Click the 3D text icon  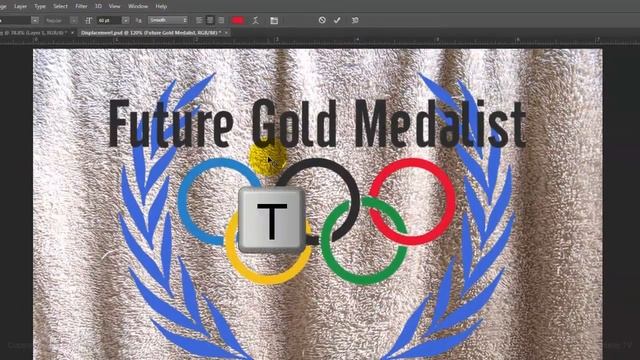(355, 20)
